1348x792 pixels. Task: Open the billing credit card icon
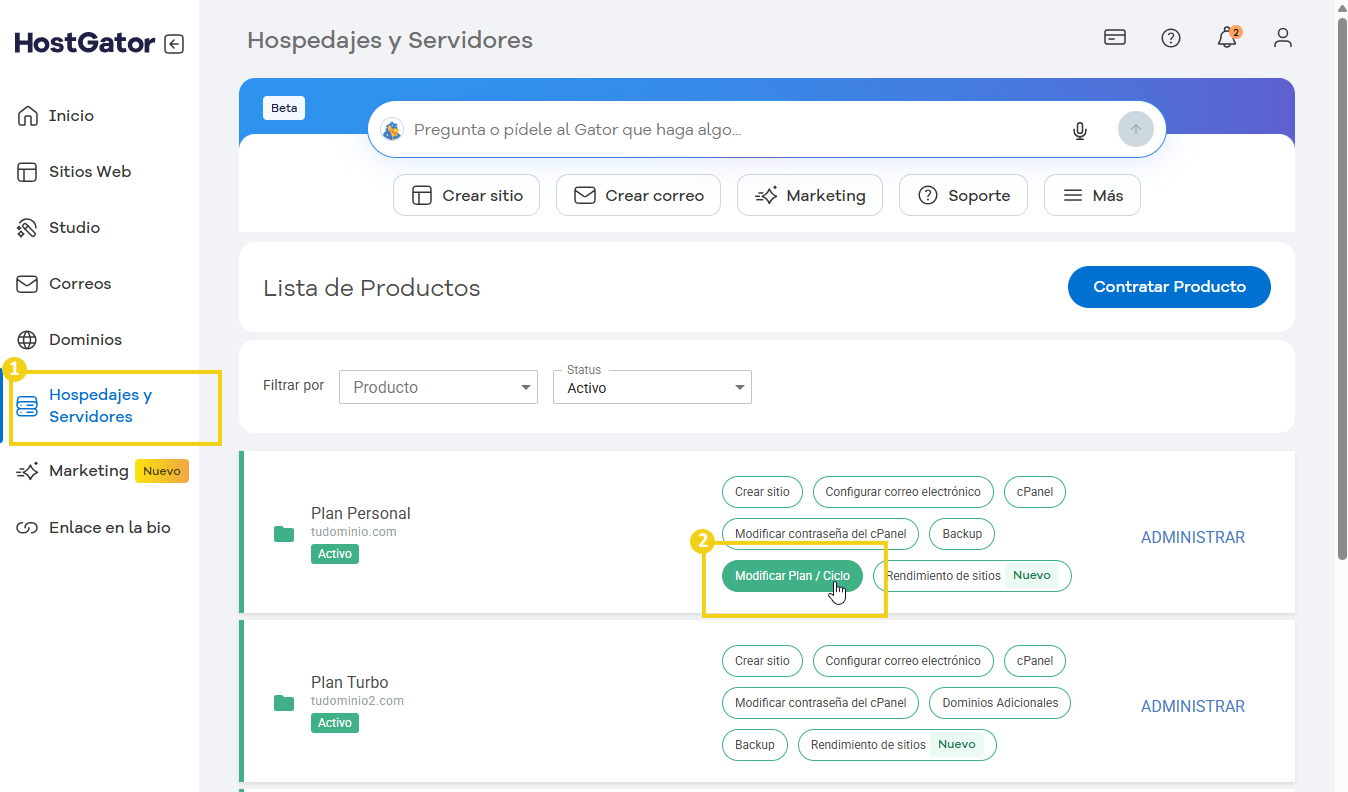click(1115, 38)
